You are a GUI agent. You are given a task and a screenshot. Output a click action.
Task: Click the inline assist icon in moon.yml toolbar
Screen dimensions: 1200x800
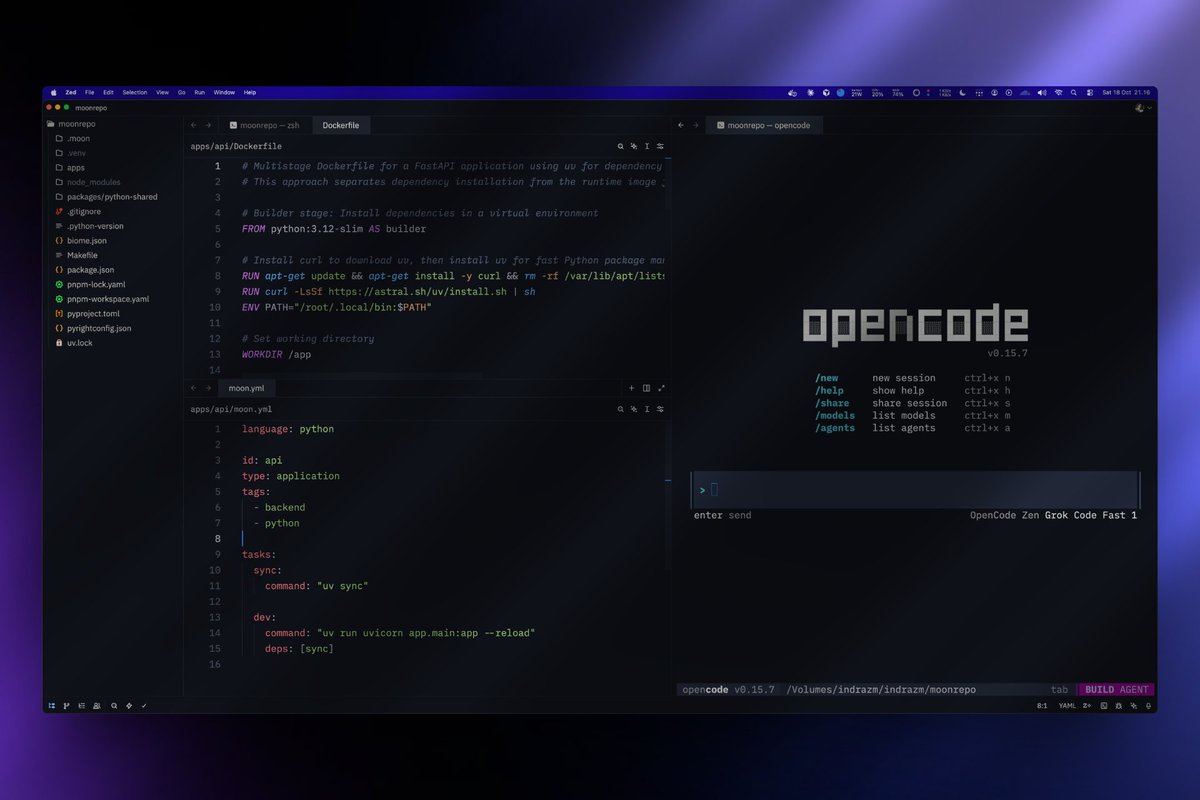coord(634,409)
